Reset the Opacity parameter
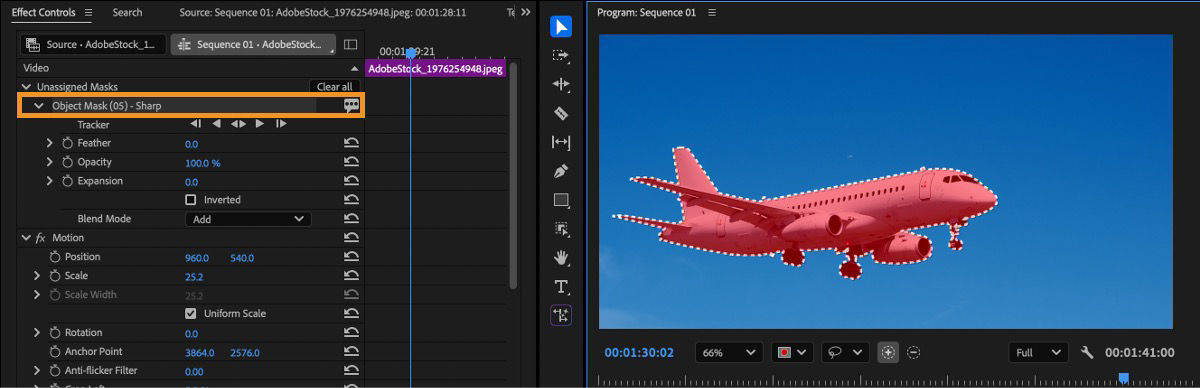1200x388 pixels. [351, 163]
